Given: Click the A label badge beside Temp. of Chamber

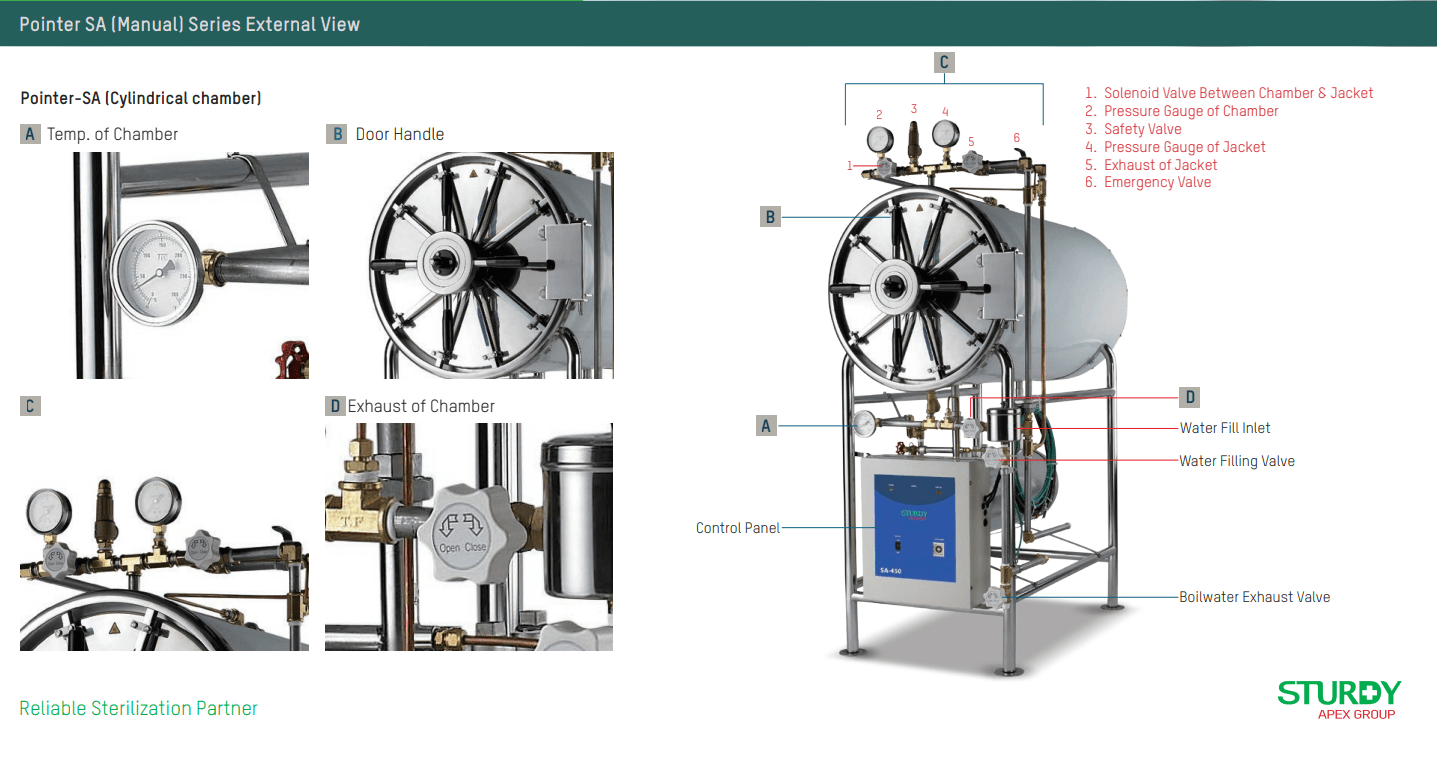Looking at the screenshot, I should click(x=30, y=134).
